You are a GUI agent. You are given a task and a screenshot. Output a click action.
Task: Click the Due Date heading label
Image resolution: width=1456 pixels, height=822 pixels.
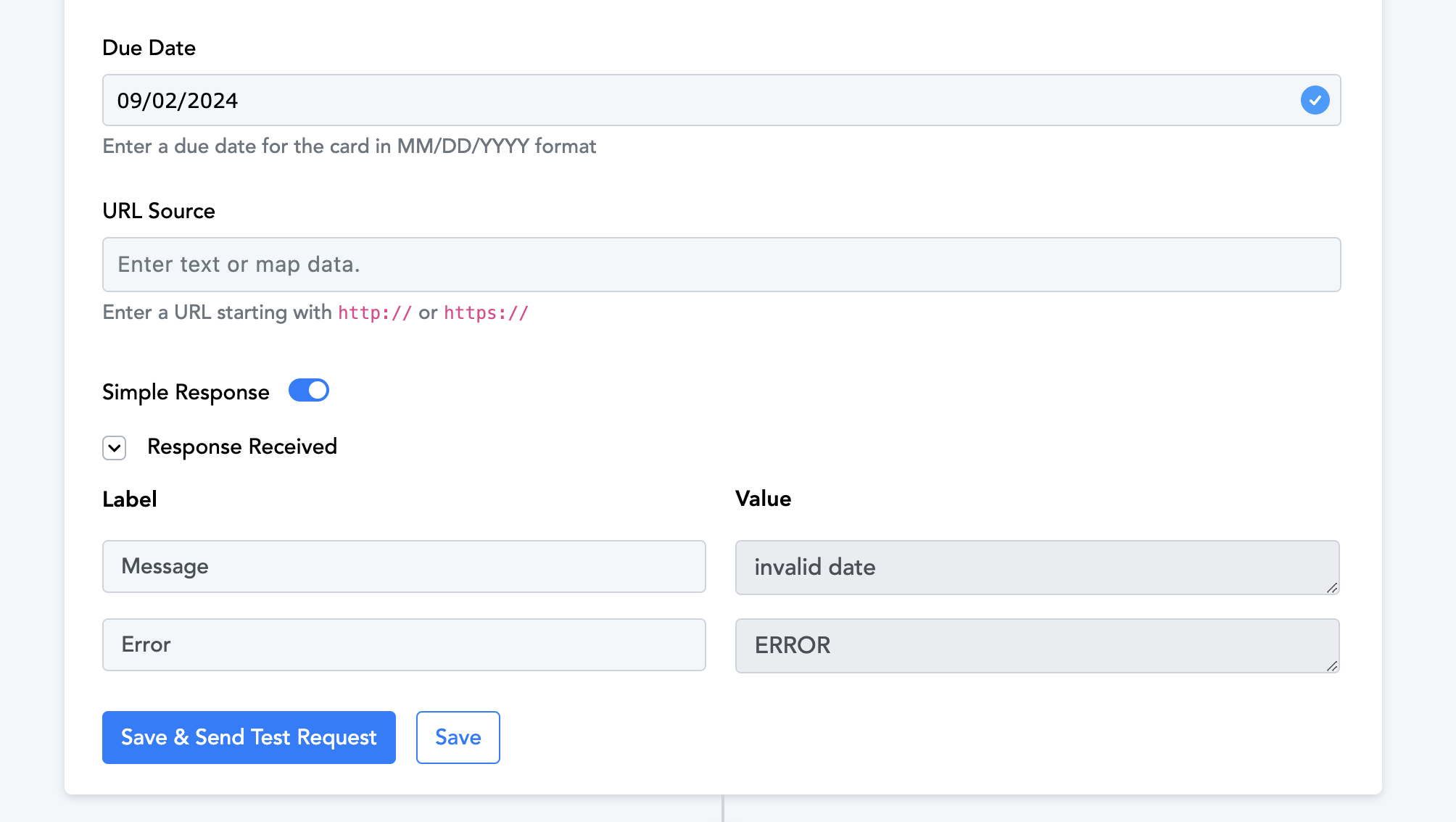(x=149, y=48)
